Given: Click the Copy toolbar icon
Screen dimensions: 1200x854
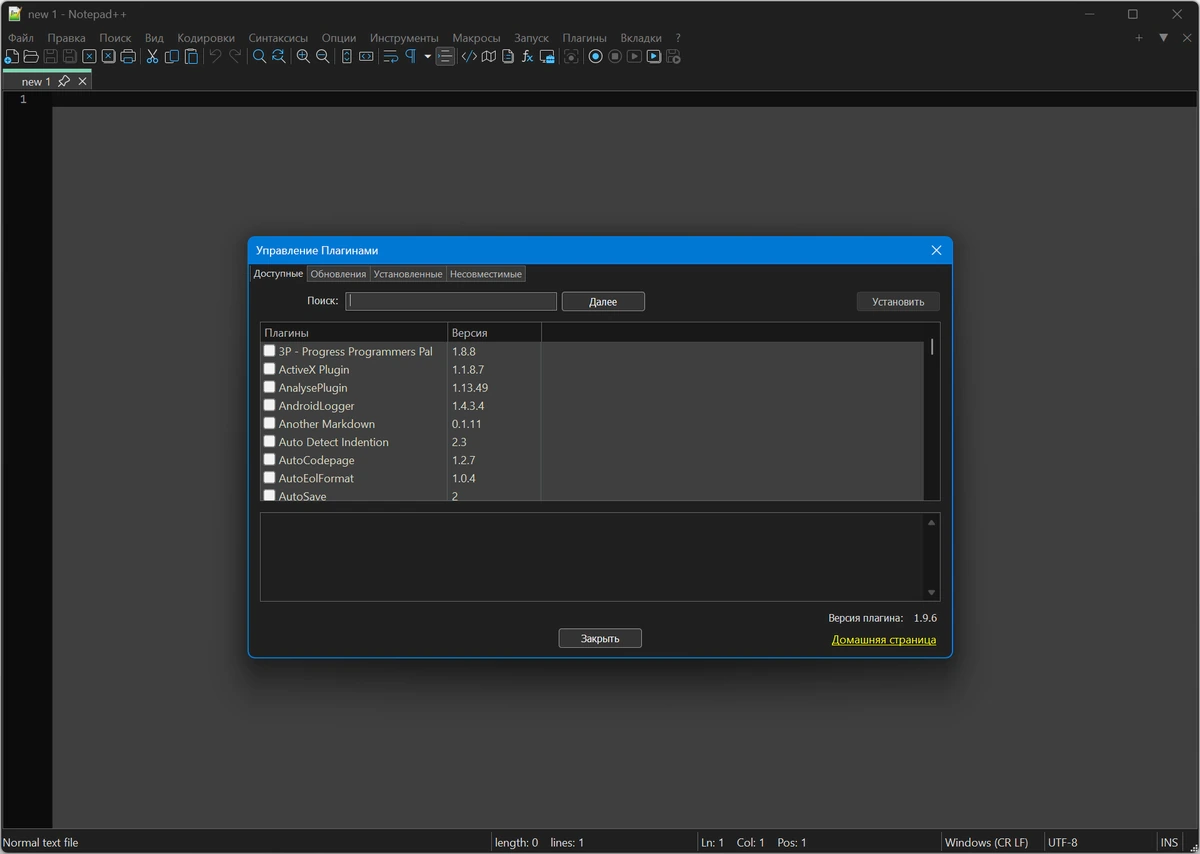Looking at the screenshot, I should click(x=172, y=57).
